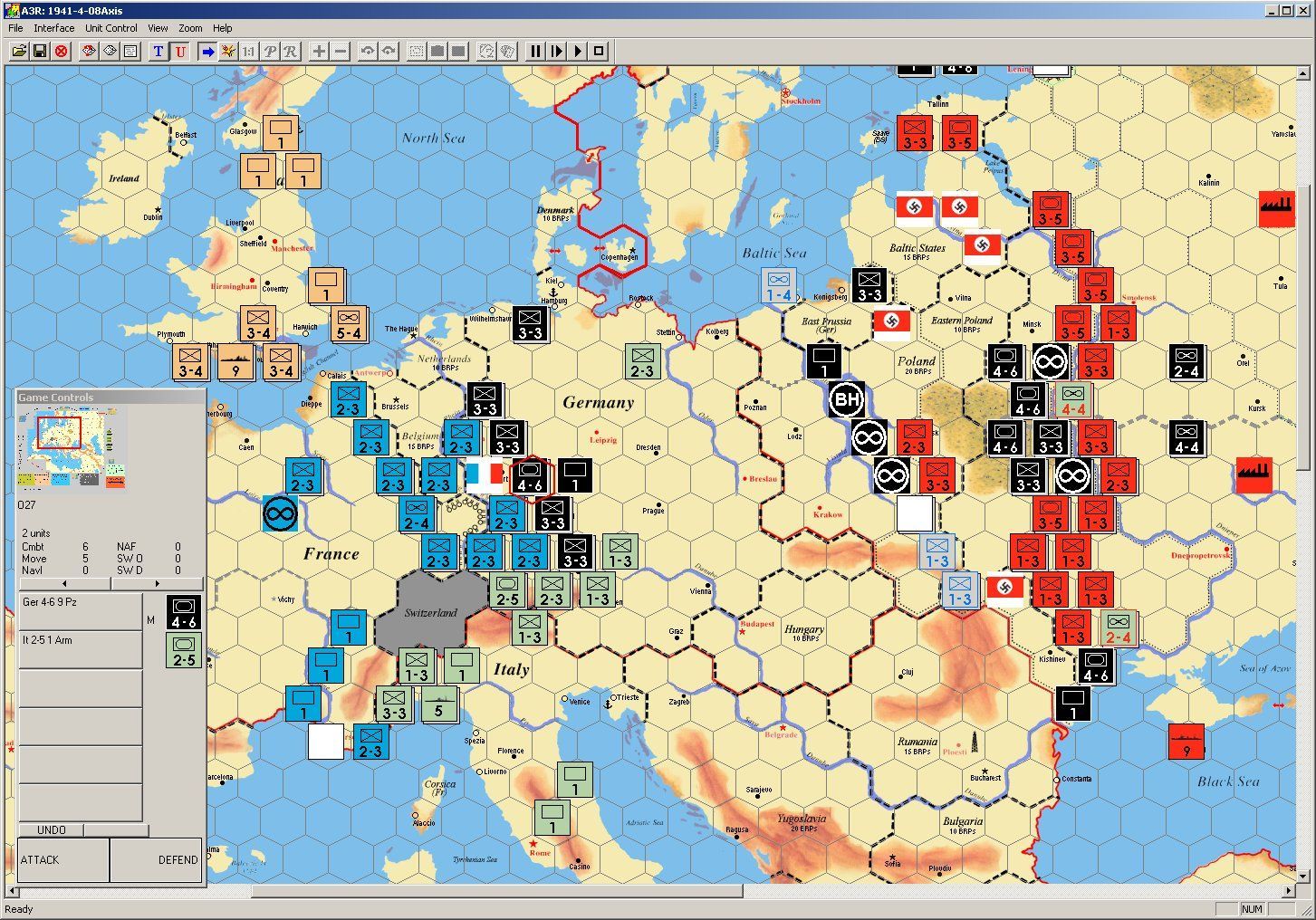The image size is (1316, 920).
Task: Click the step-forward playback button
Action: click(x=557, y=52)
